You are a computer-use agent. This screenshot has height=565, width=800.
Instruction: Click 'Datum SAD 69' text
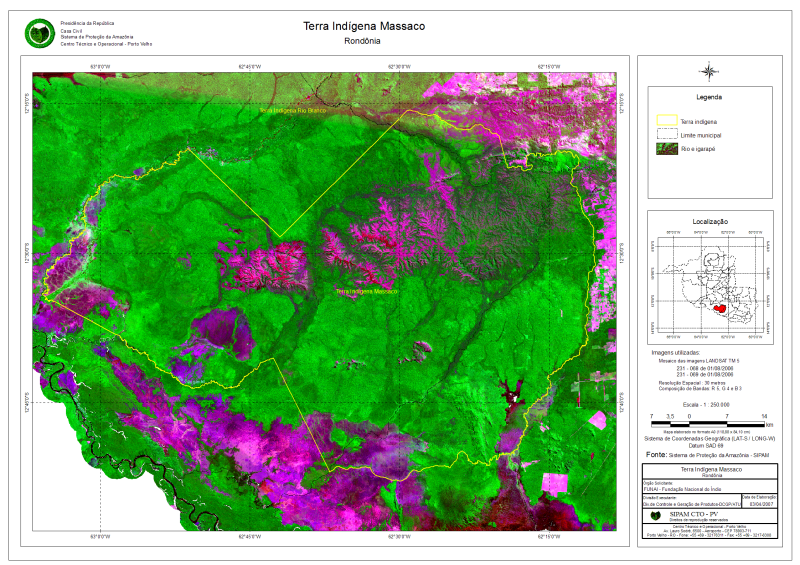coord(706,446)
